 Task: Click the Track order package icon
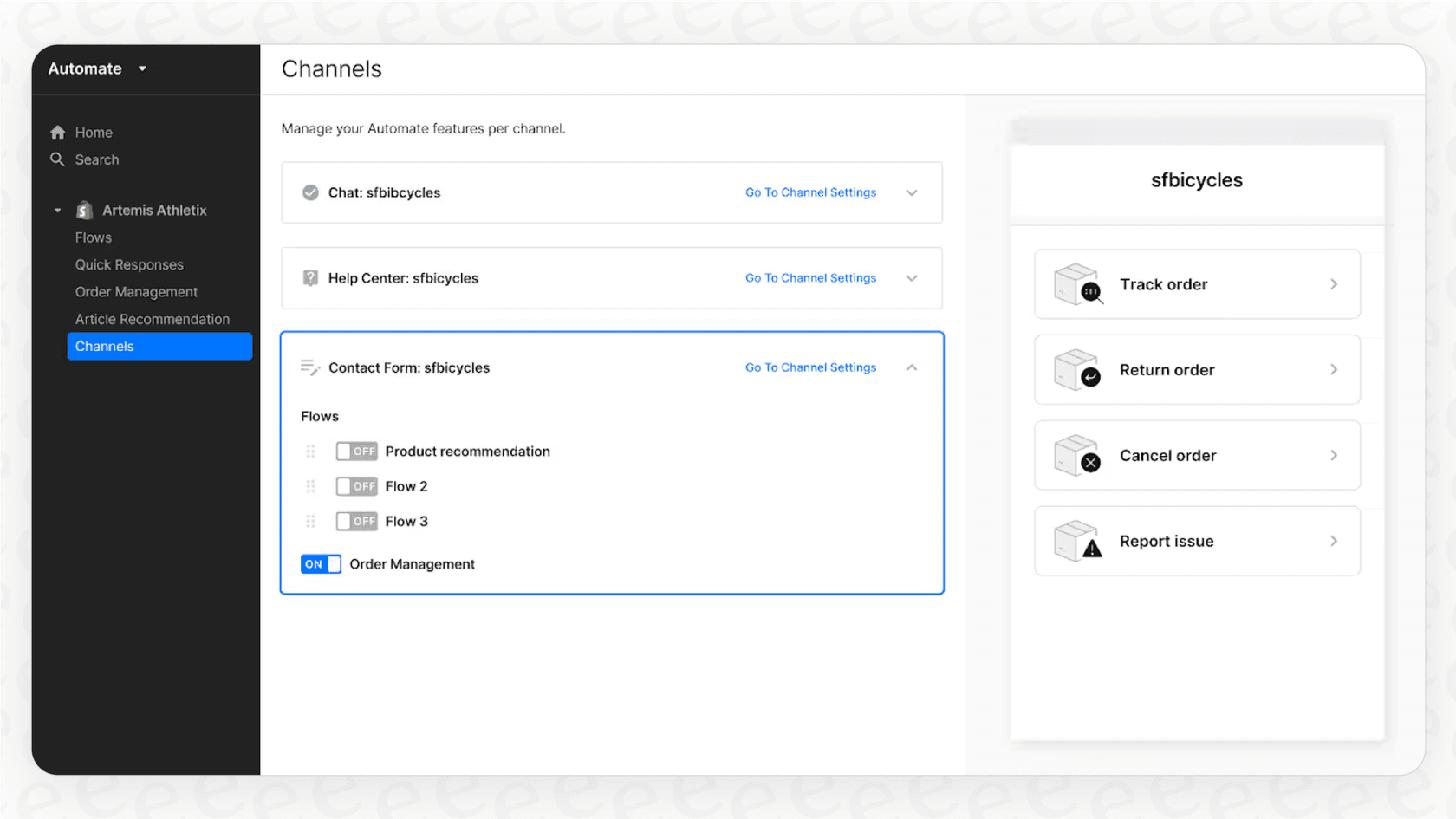[x=1076, y=284]
